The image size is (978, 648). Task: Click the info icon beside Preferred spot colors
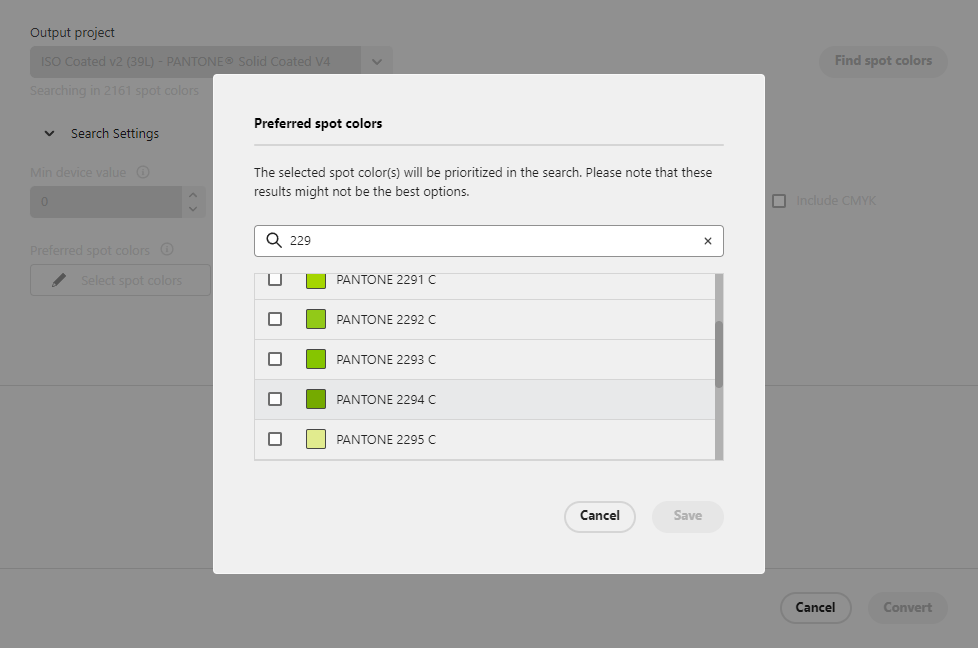[x=167, y=249]
